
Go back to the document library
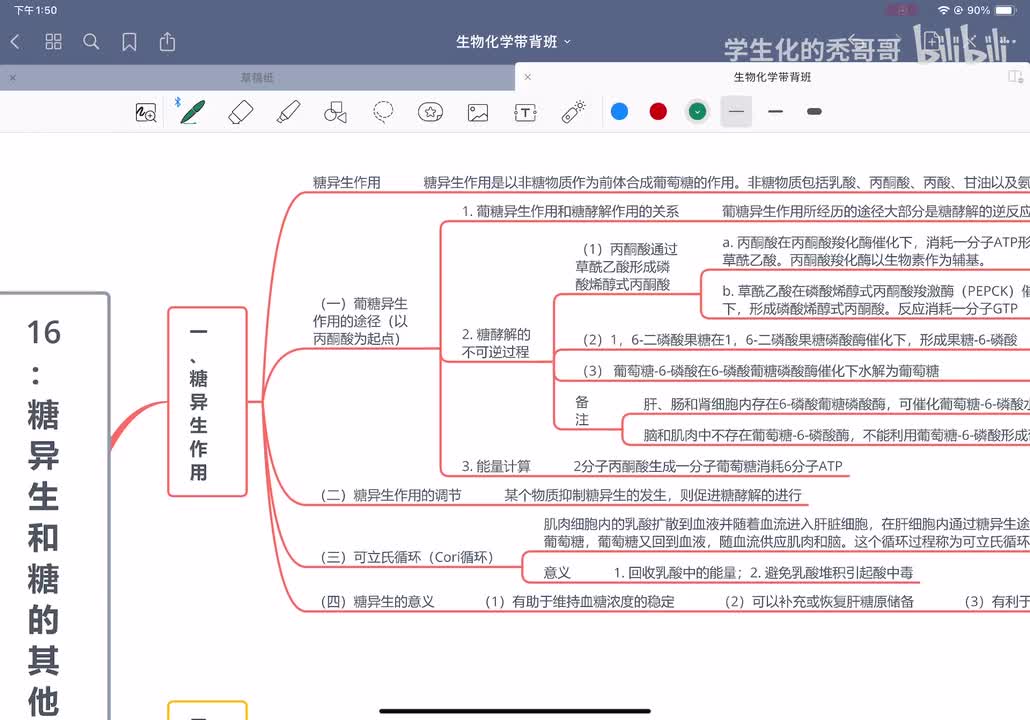(x=15, y=42)
